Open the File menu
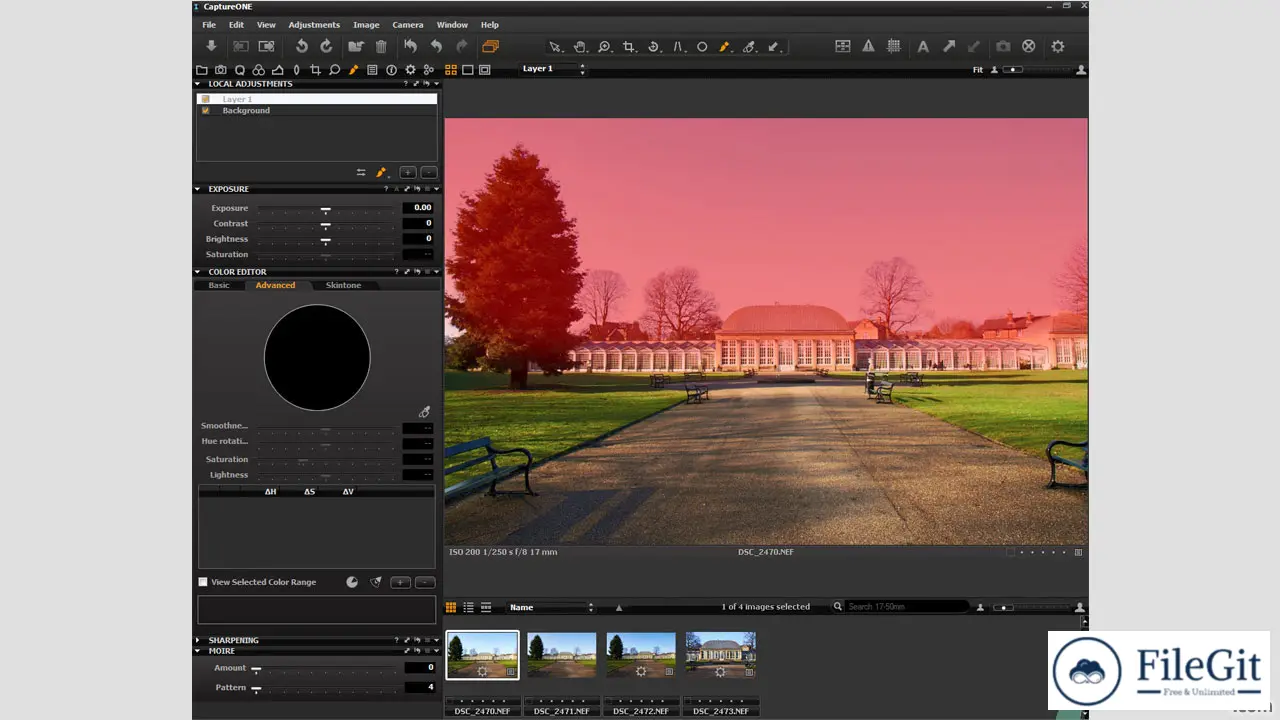The height and width of the screenshot is (720, 1280). [x=209, y=24]
